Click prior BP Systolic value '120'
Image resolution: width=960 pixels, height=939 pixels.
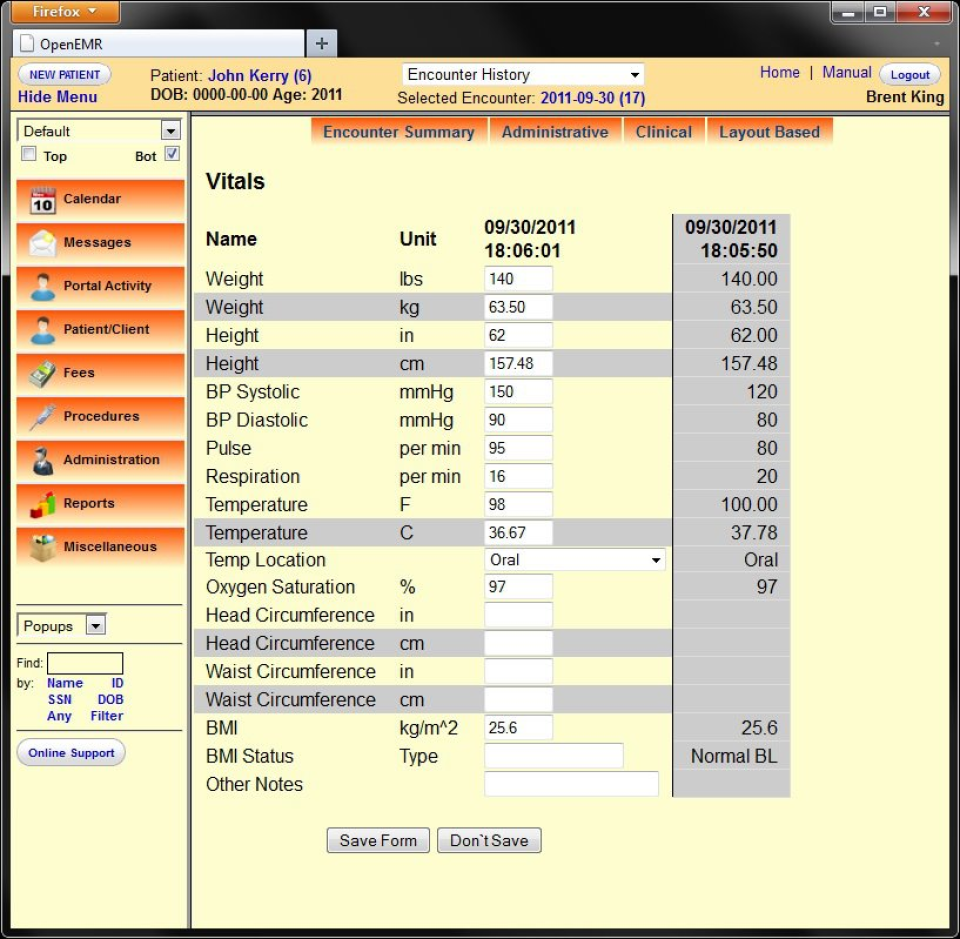(762, 392)
